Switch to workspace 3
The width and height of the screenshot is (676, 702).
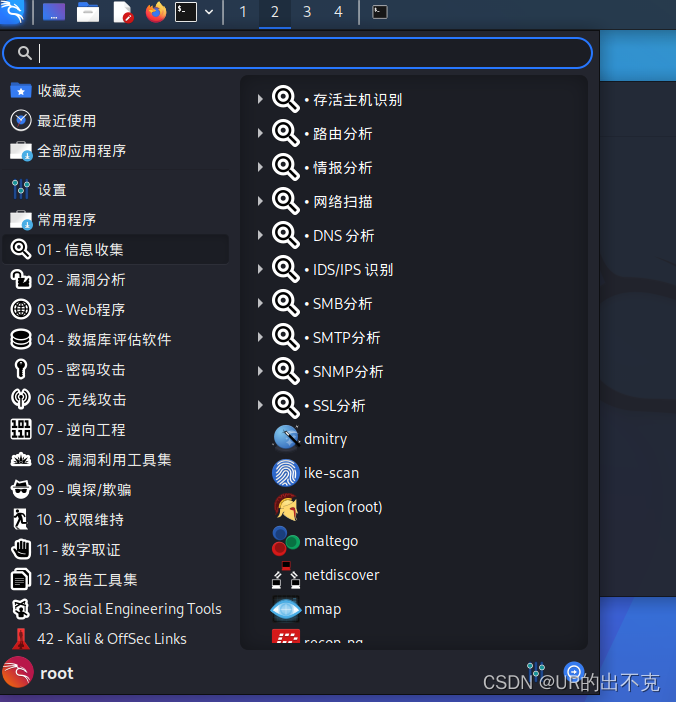307,12
